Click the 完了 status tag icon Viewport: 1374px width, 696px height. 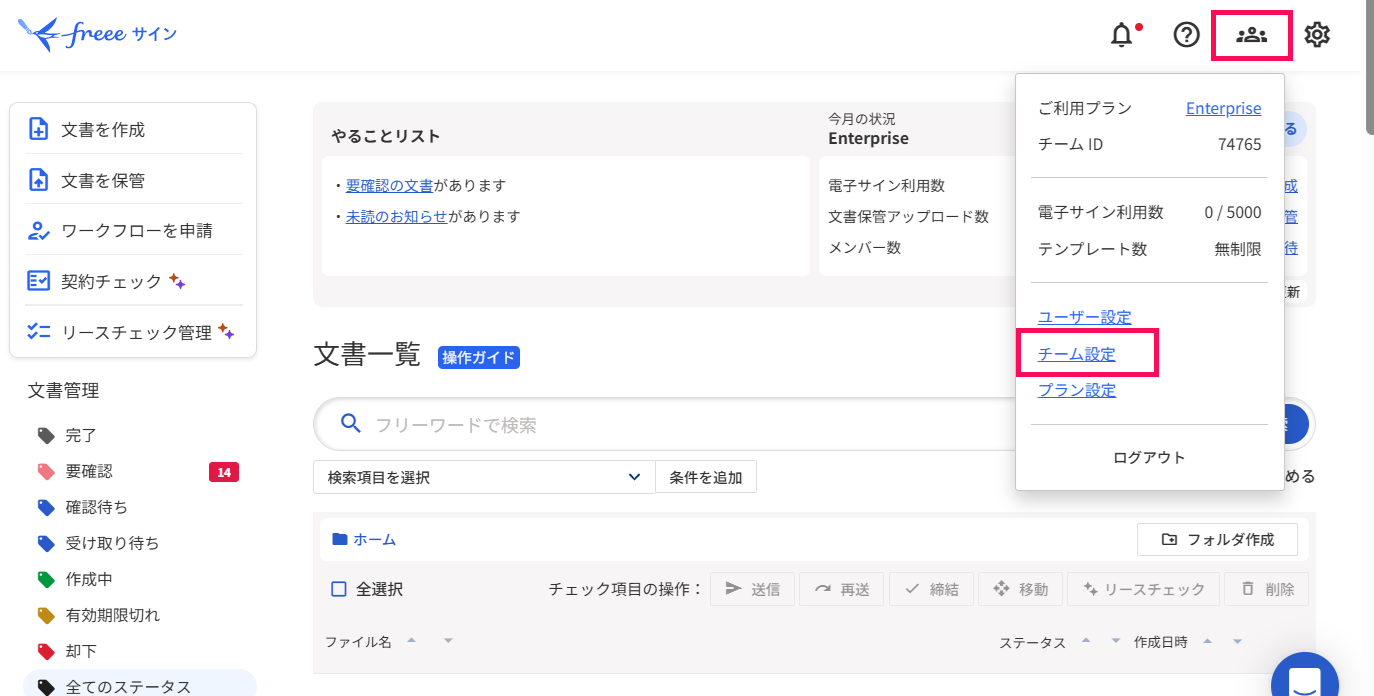coord(46,435)
